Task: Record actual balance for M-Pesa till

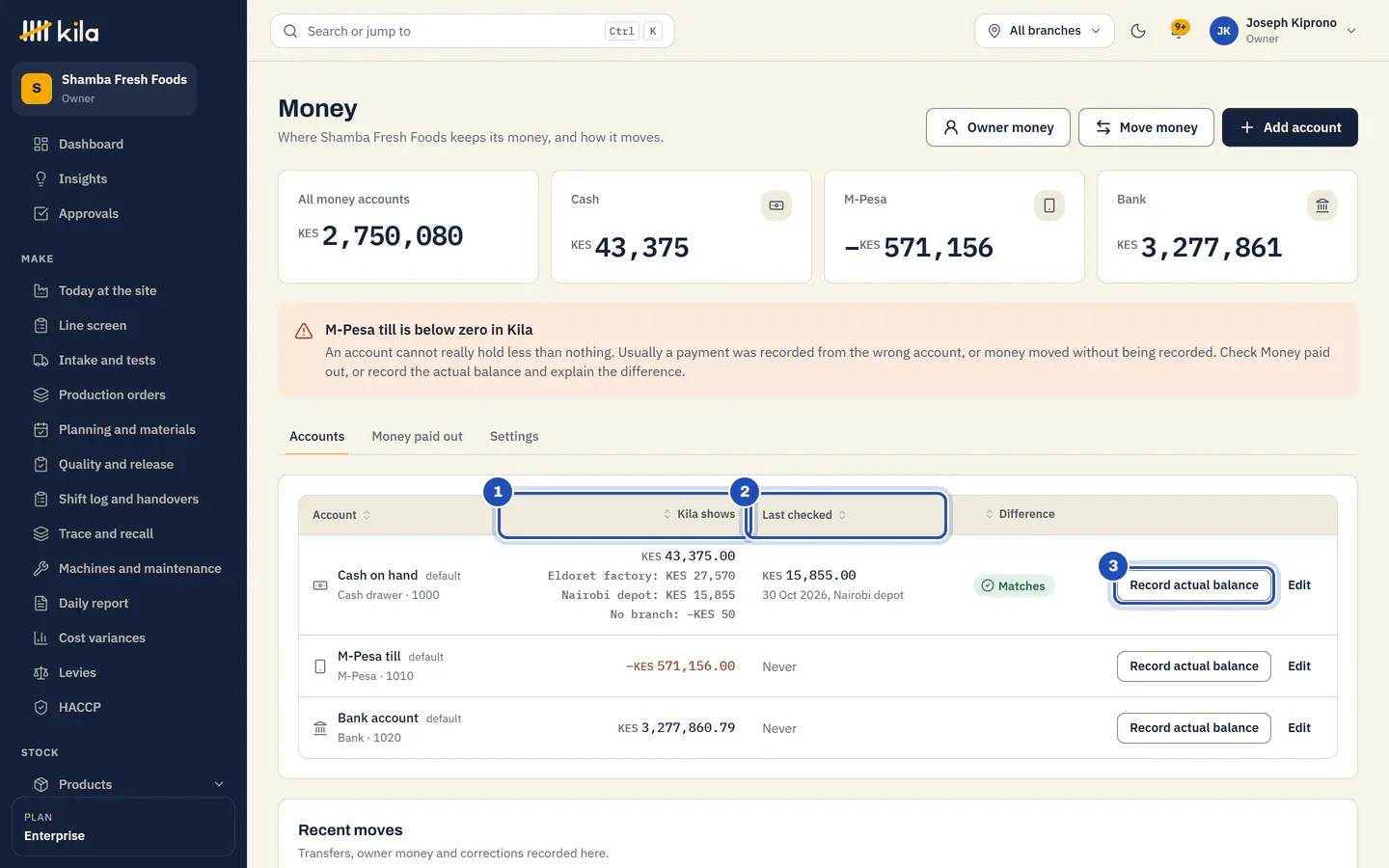Action: point(1194,666)
